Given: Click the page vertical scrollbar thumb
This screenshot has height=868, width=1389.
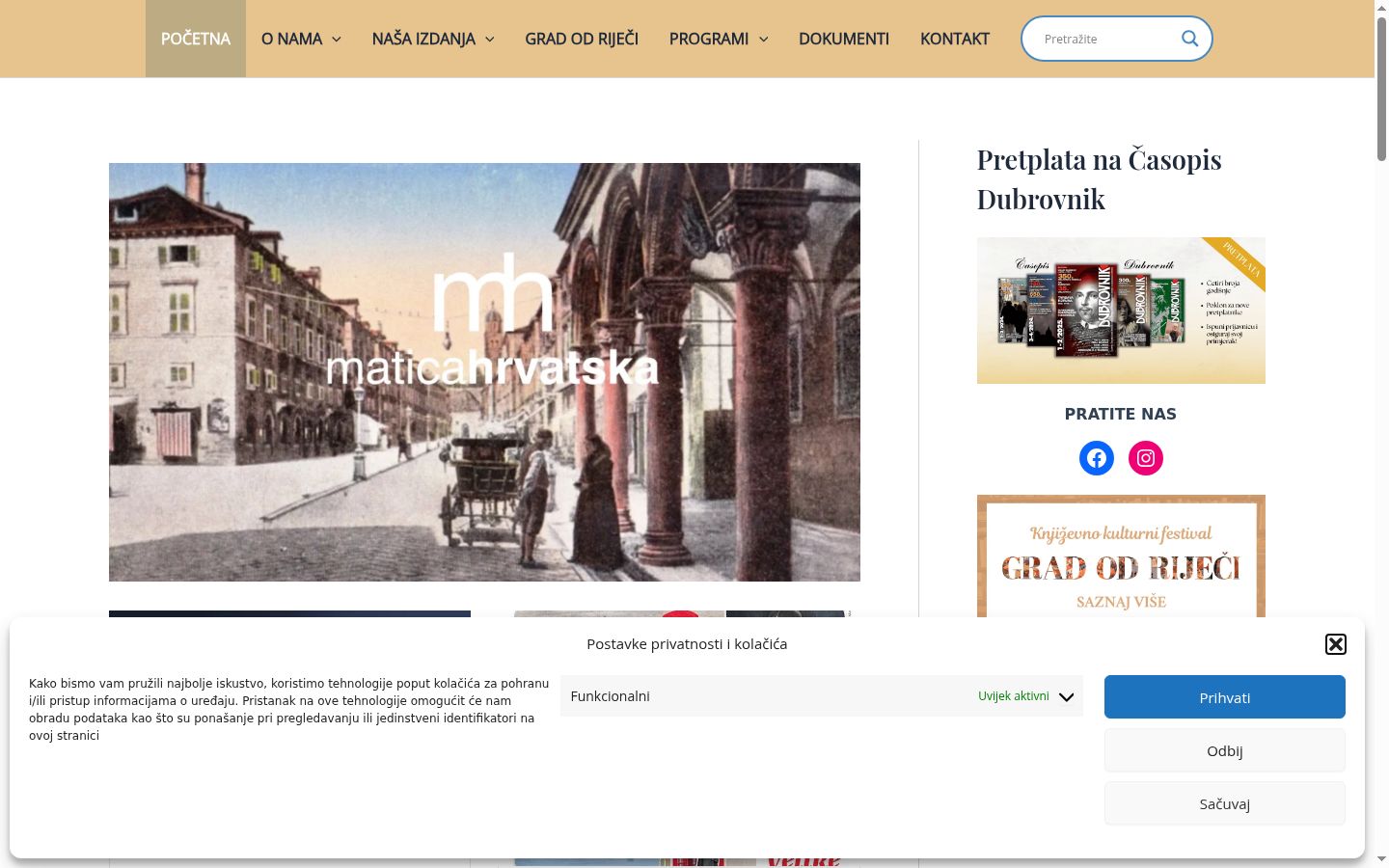Looking at the screenshot, I should pos(1381,89).
